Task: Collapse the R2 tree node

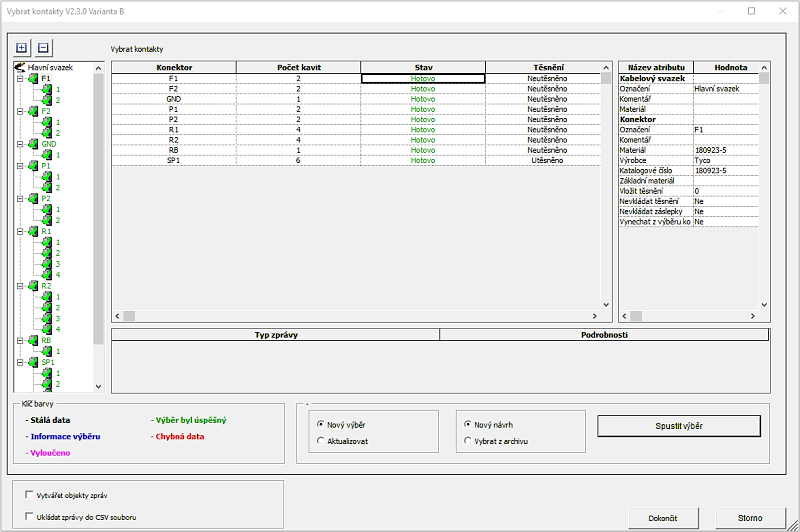Action: (20, 286)
